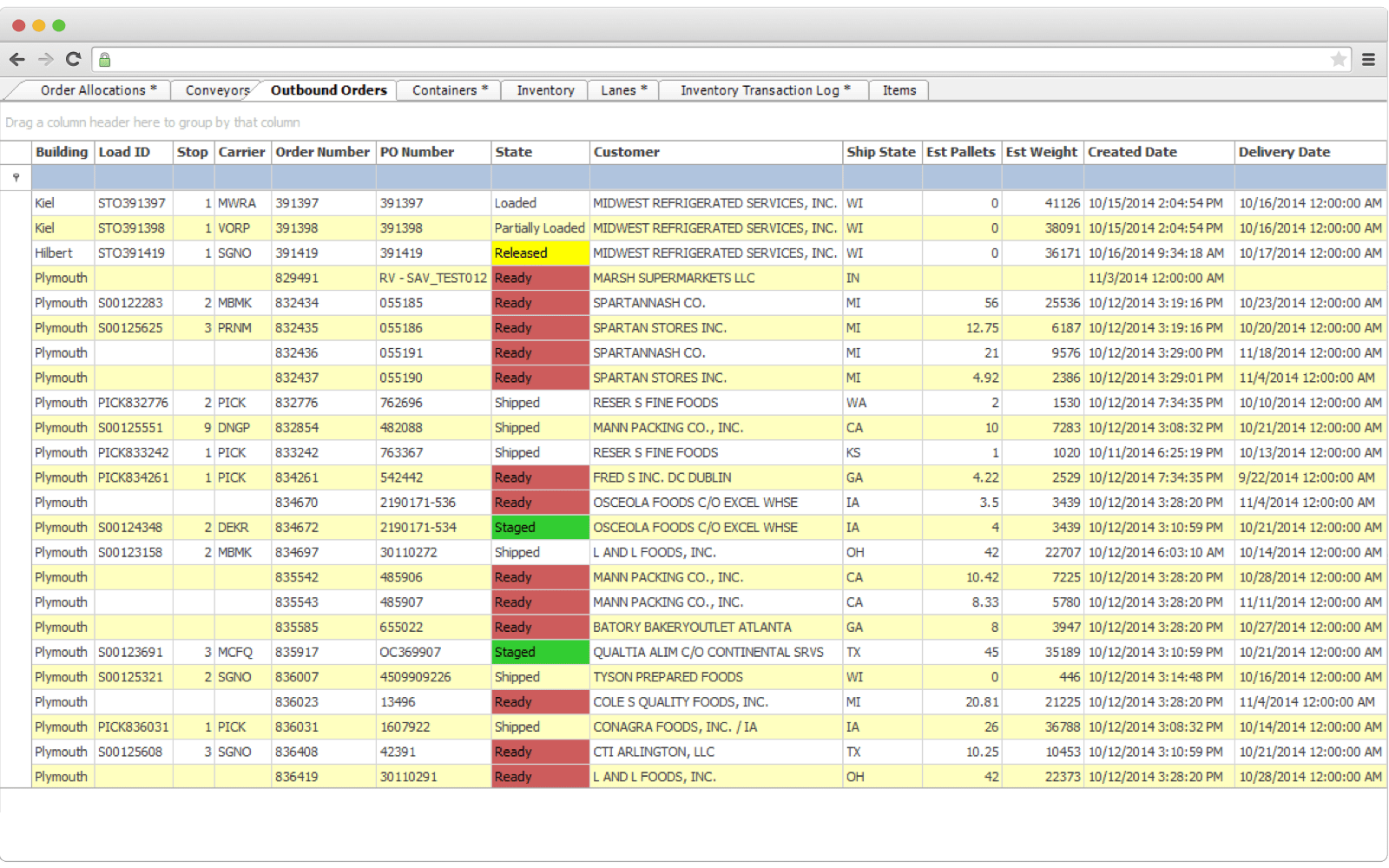This screenshot has height=868, width=1389.
Task: Switch to the Order Allocations tab
Action: [98, 90]
